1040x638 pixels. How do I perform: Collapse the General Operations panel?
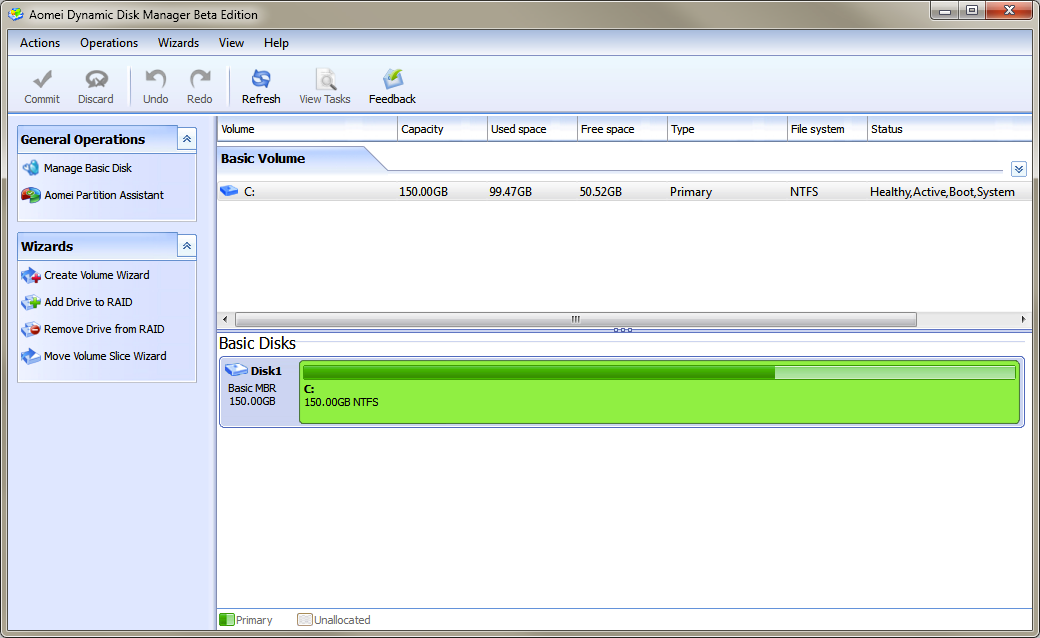tap(187, 139)
